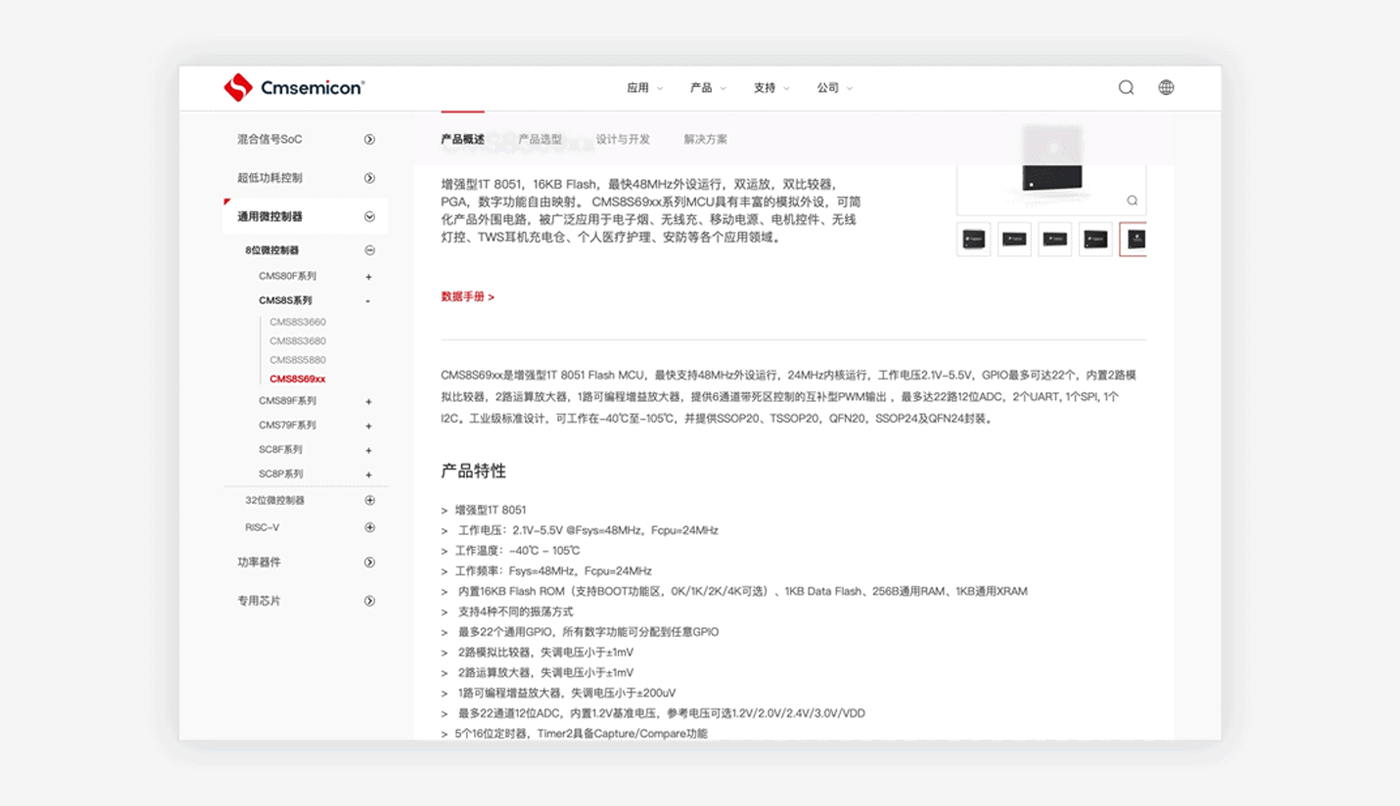This screenshot has height=806, width=1400.
Task: Switch to the 解决方案 tab
Action: point(706,139)
